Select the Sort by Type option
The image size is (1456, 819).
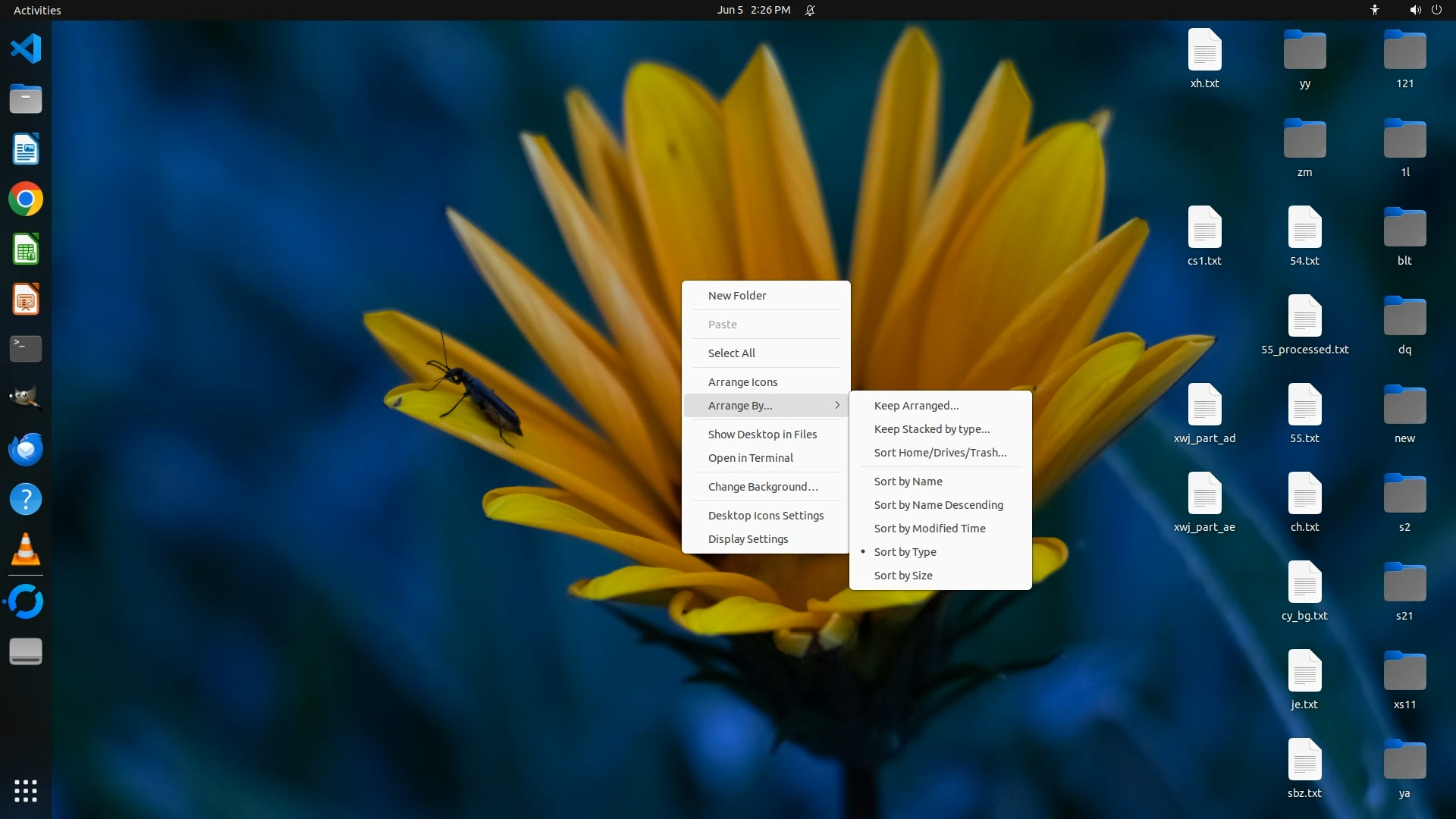(x=905, y=552)
